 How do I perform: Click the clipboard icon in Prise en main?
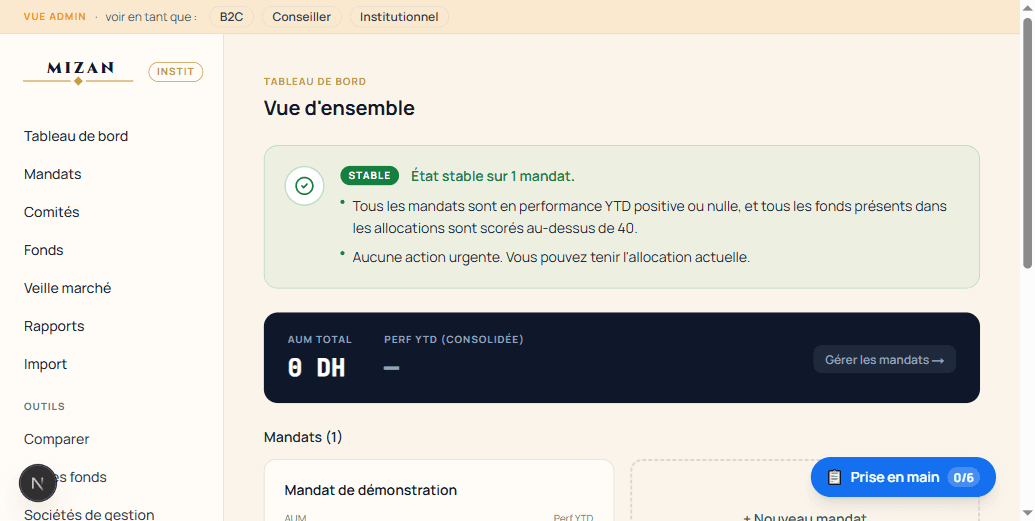coord(834,477)
